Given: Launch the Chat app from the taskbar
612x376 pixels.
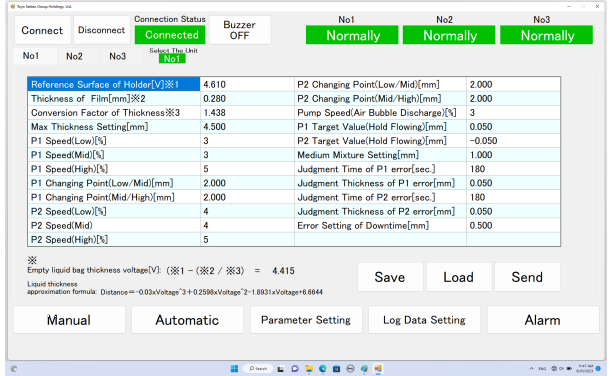Looking at the screenshot, I should coord(295,369).
